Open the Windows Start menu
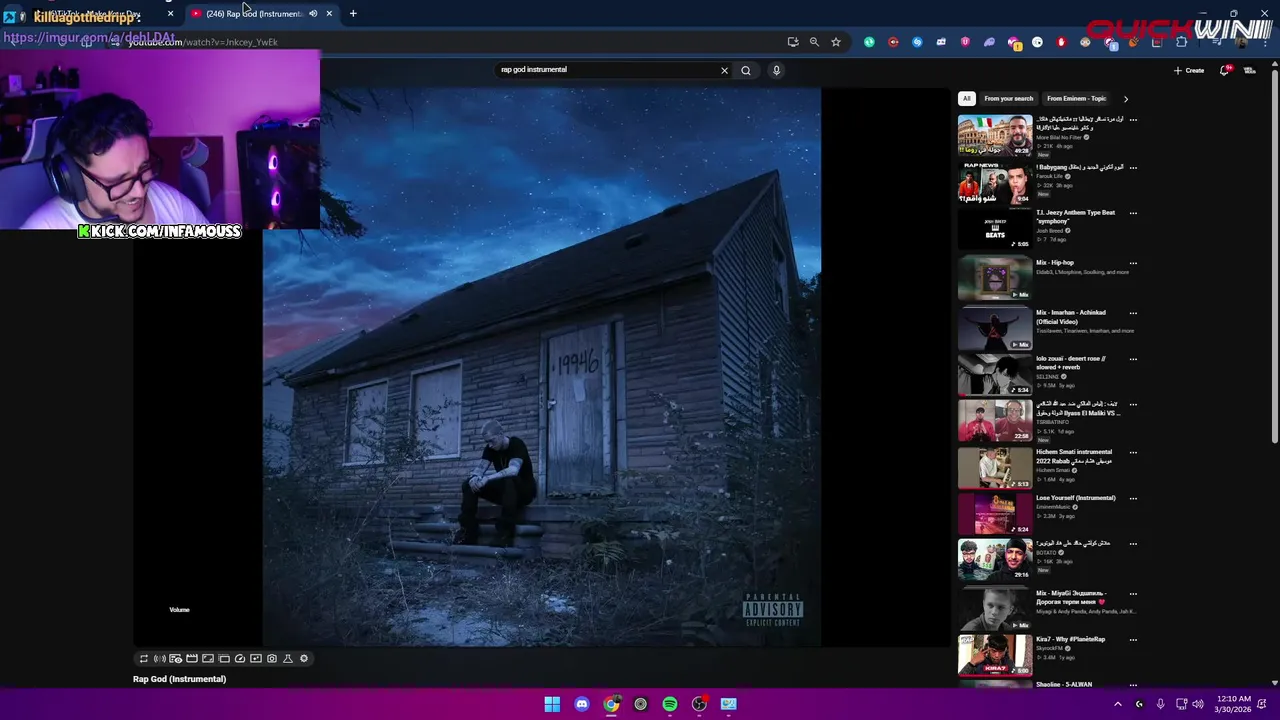Image resolution: width=1280 pixels, height=720 pixels. (x=552, y=704)
